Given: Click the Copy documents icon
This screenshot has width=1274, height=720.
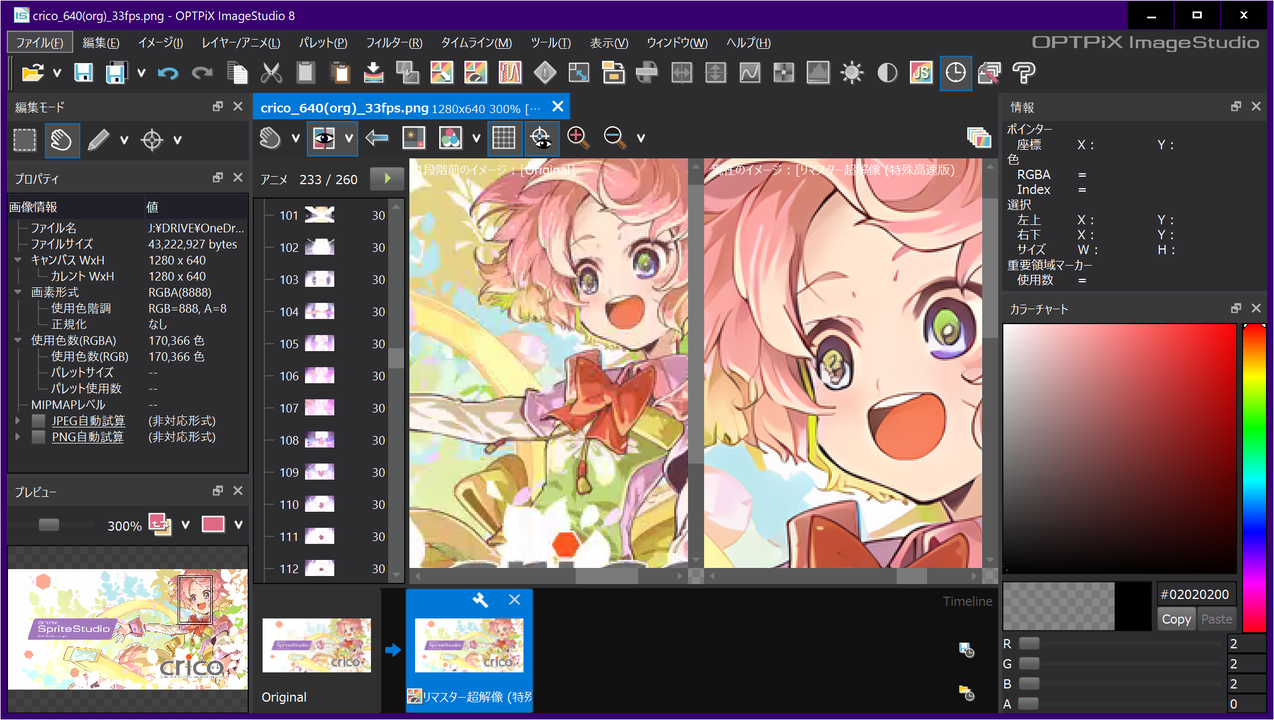Looking at the screenshot, I should [x=237, y=72].
